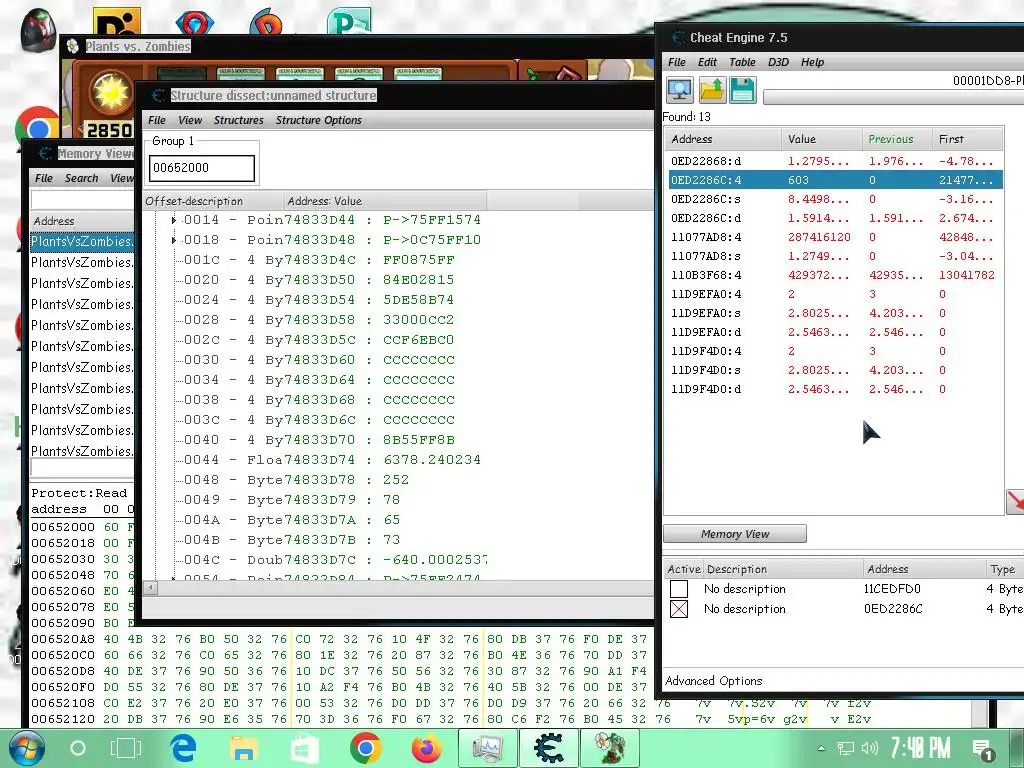The width and height of the screenshot is (1024, 768).
Task: Click clock showing 7:48 PM
Action: coord(920,748)
